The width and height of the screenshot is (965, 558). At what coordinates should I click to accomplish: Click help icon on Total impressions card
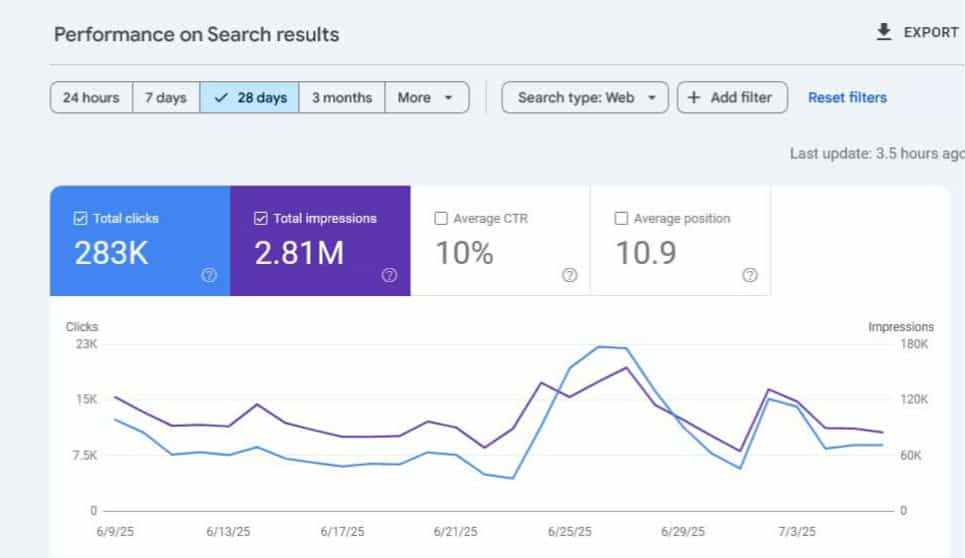(389, 276)
